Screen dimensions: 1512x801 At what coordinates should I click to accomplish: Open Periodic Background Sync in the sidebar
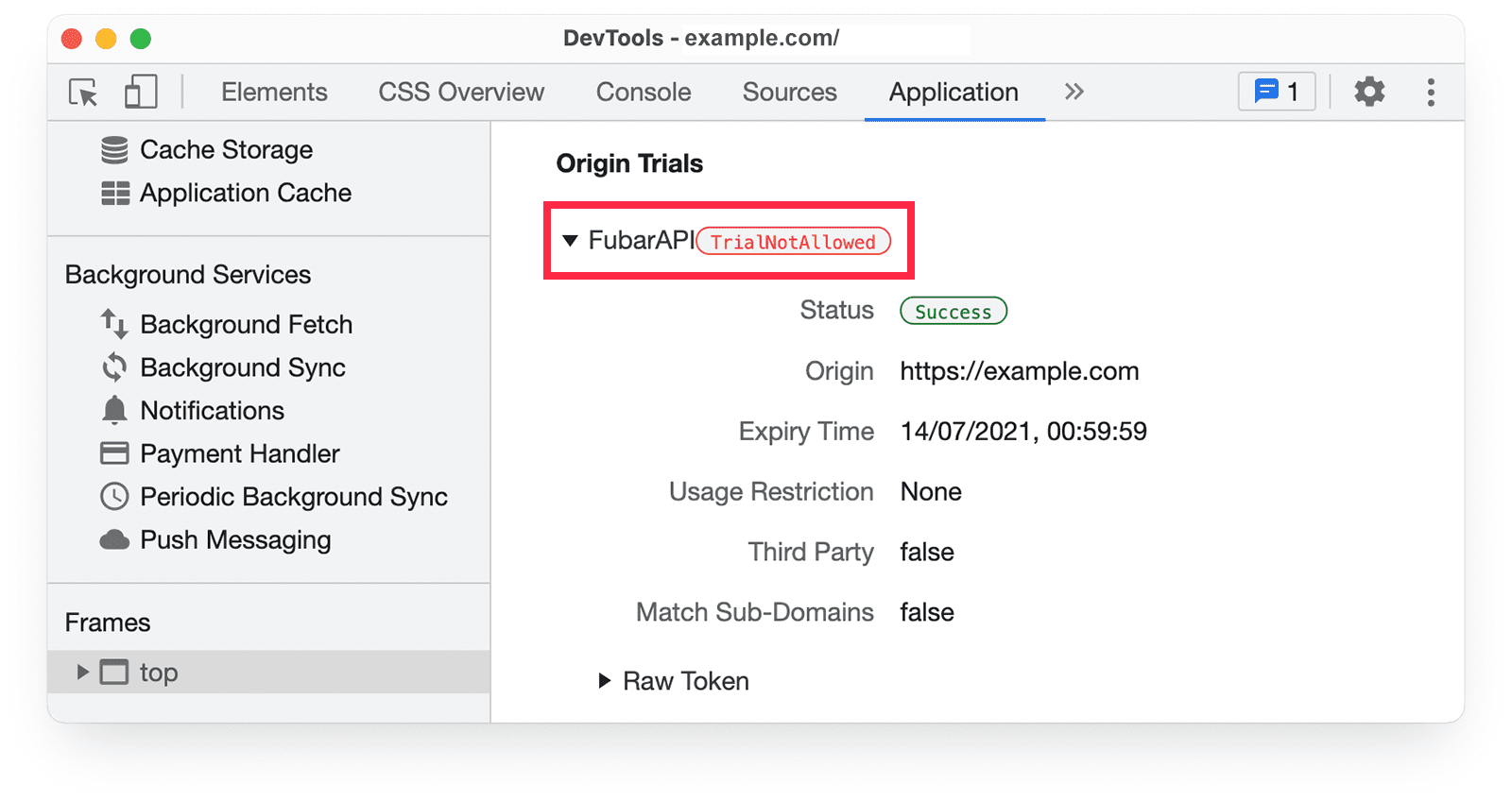293,497
